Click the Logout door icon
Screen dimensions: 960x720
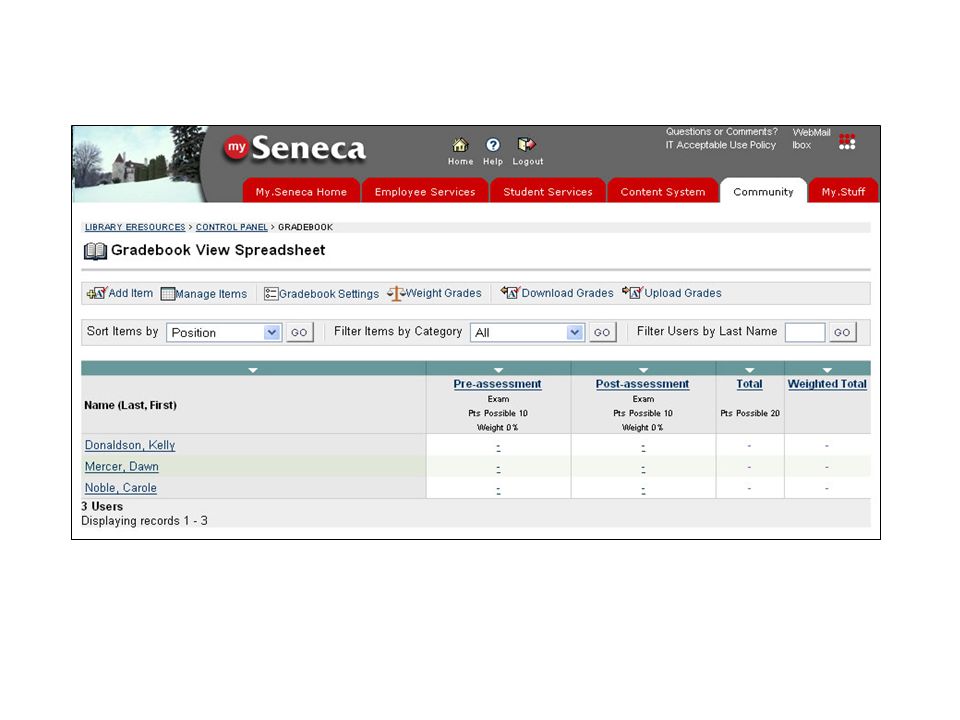pos(527,145)
